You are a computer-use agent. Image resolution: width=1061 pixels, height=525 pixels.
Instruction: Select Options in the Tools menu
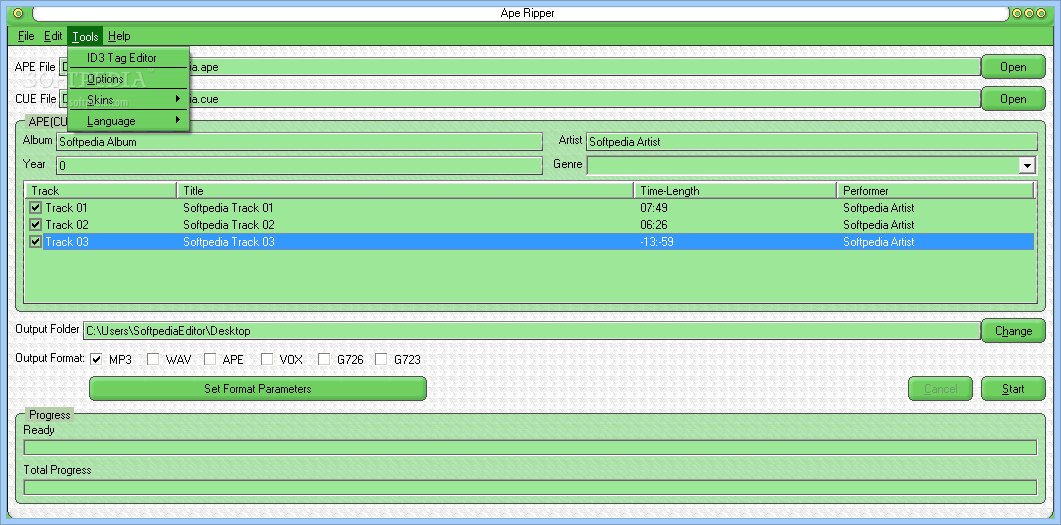[x=129, y=79]
